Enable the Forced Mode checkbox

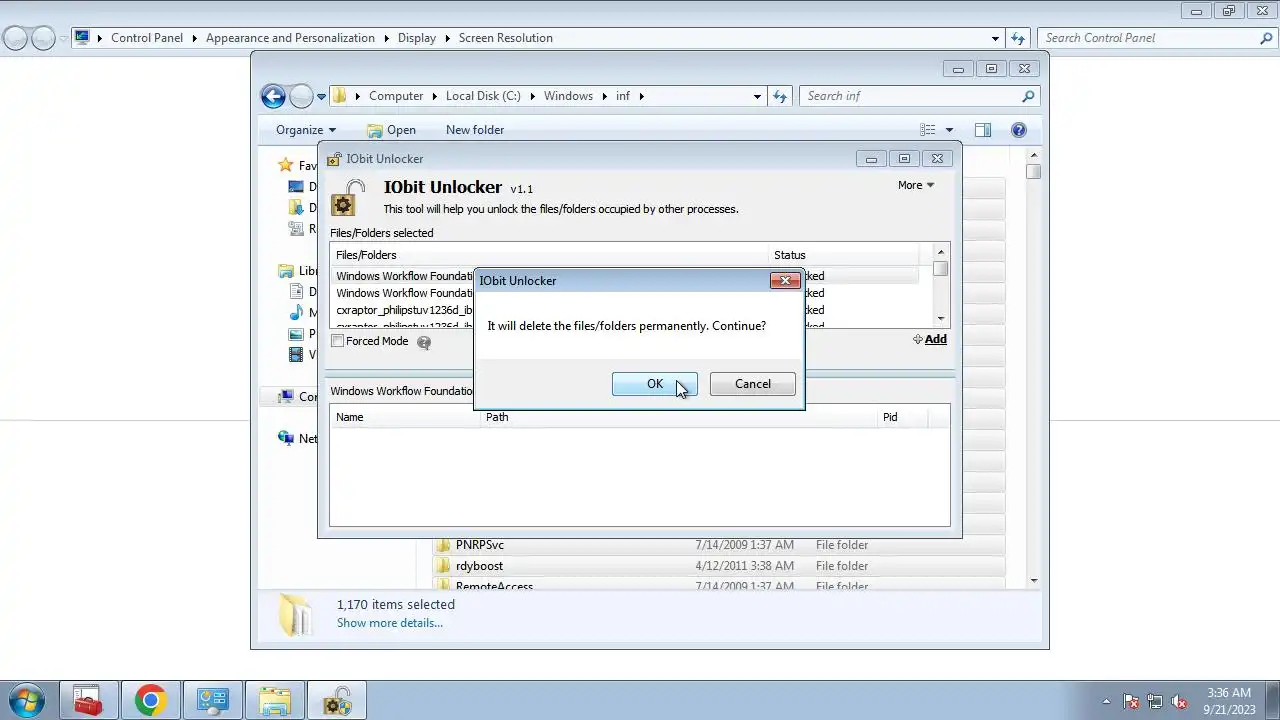pyautogui.click(x=338, y=341)
